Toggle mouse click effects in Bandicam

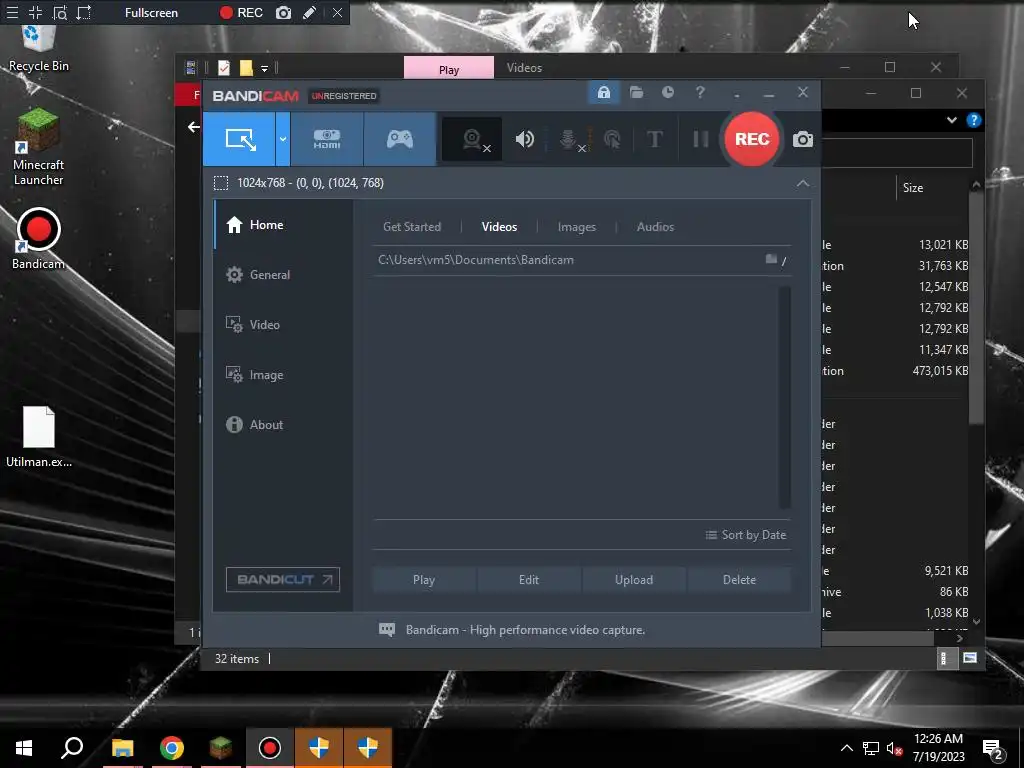click(x=612, y=139)
